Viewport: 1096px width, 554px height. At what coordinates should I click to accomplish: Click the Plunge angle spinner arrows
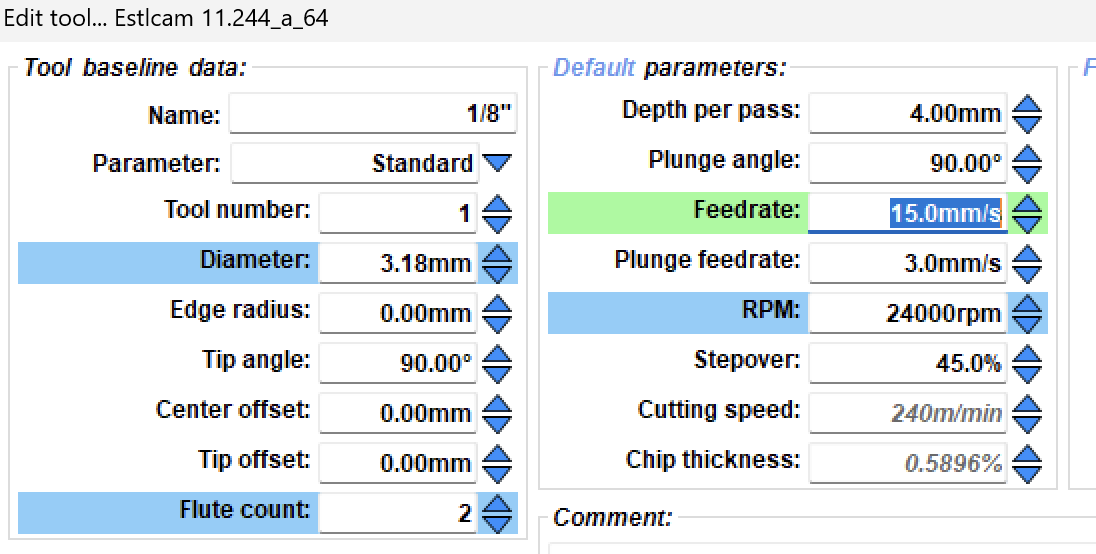[1028, 163]
